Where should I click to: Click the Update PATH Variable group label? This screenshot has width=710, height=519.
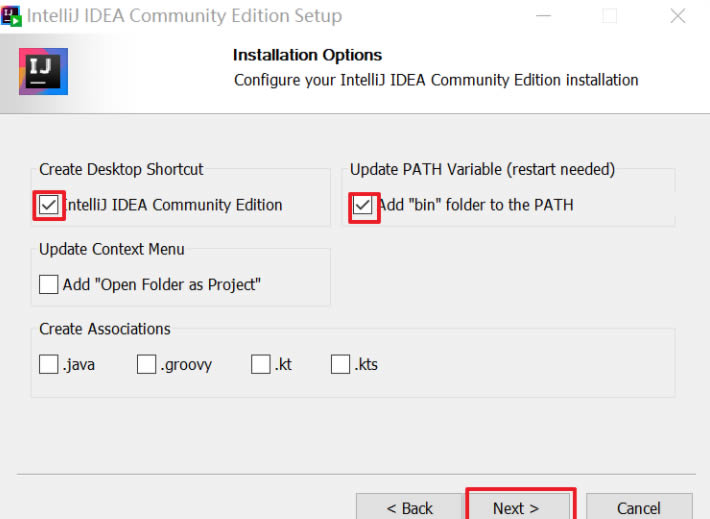(482, 169)
